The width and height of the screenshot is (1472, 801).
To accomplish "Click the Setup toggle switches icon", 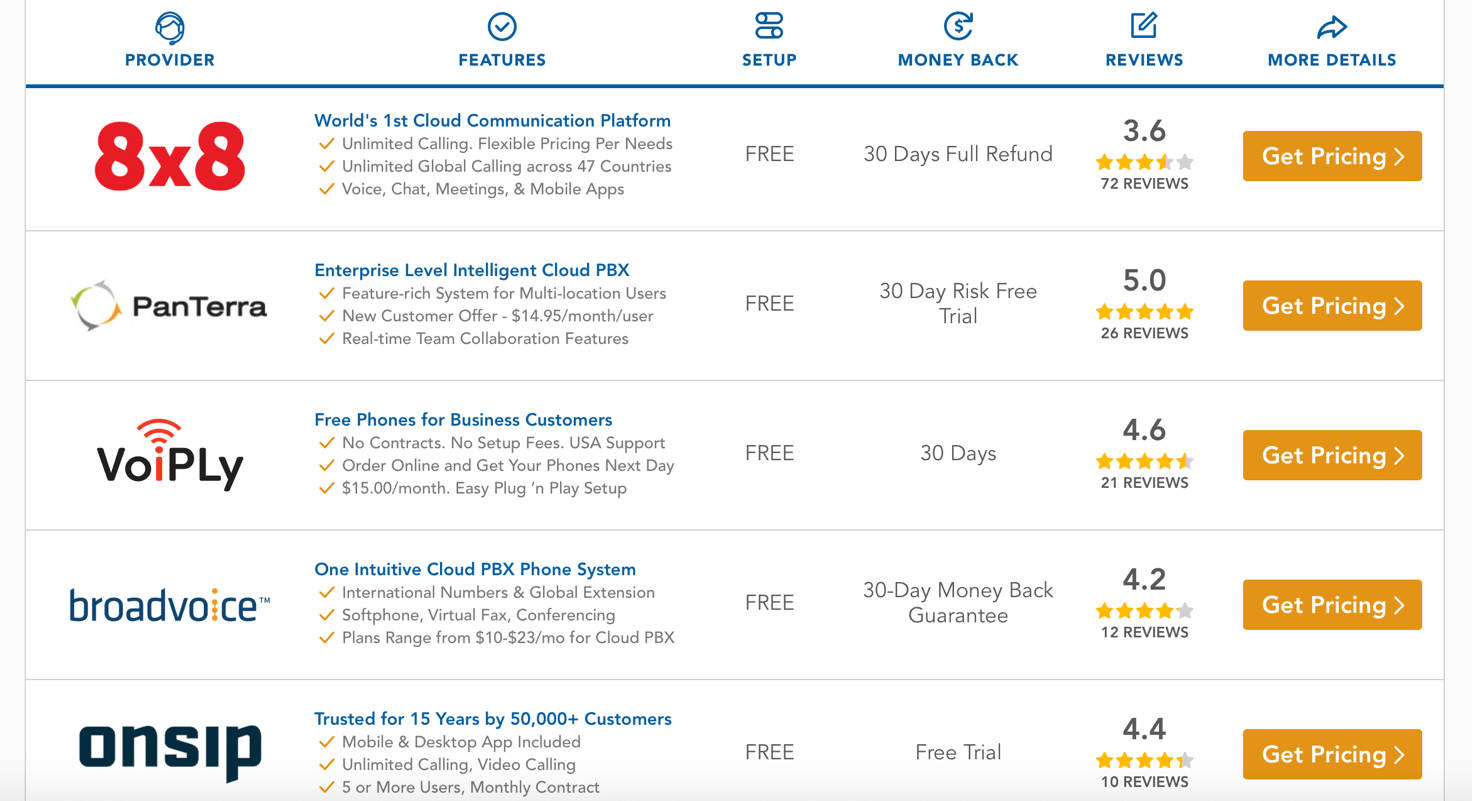I will click(769, 26).
